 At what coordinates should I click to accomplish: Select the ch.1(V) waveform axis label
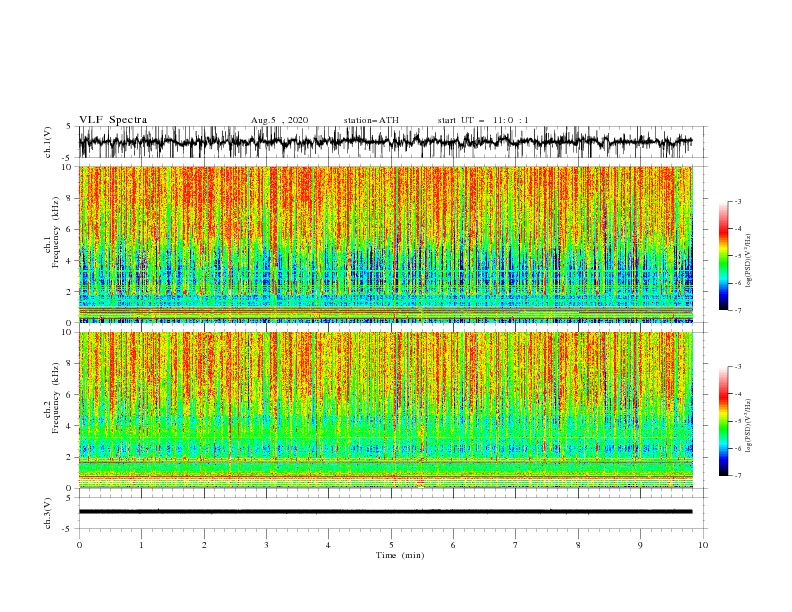click(x=48, y=142)
